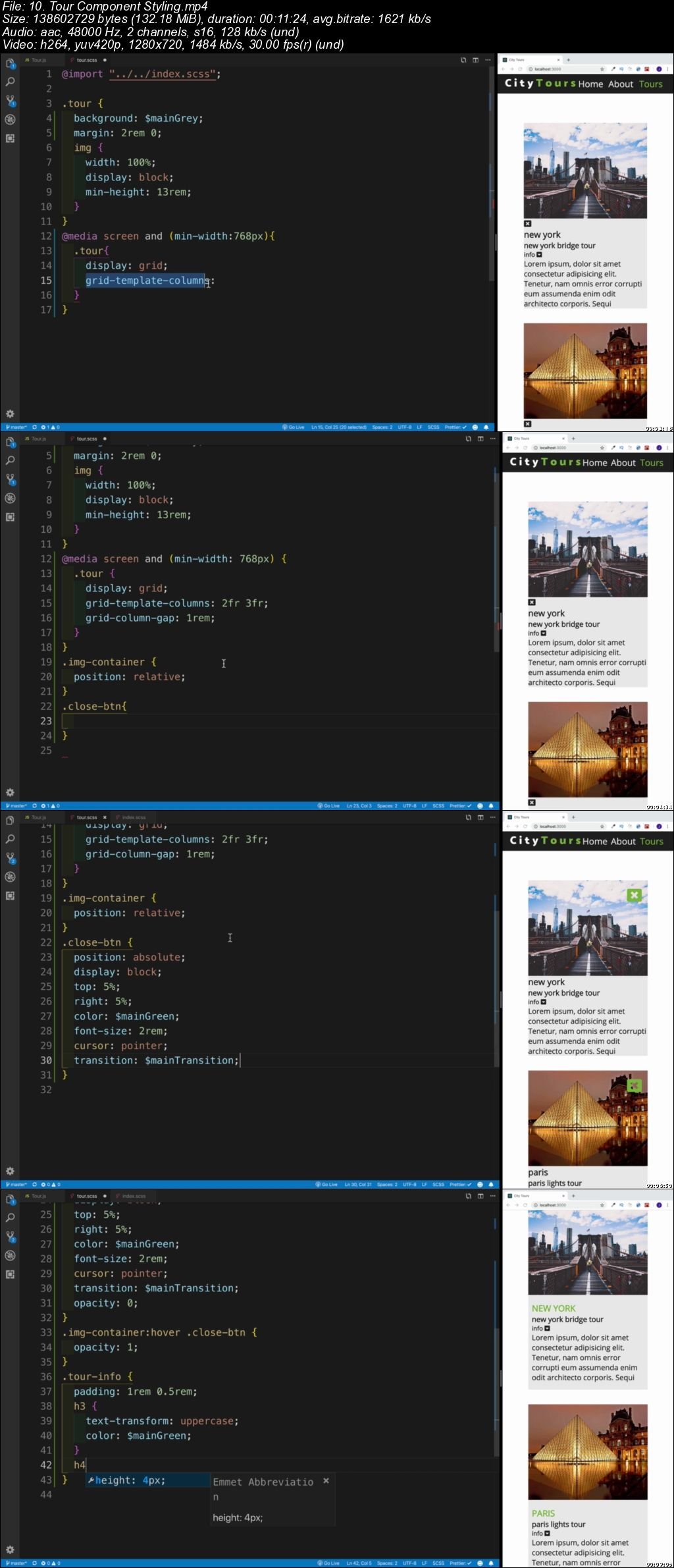Click the opacity: 1; code line

[106, 1347]
